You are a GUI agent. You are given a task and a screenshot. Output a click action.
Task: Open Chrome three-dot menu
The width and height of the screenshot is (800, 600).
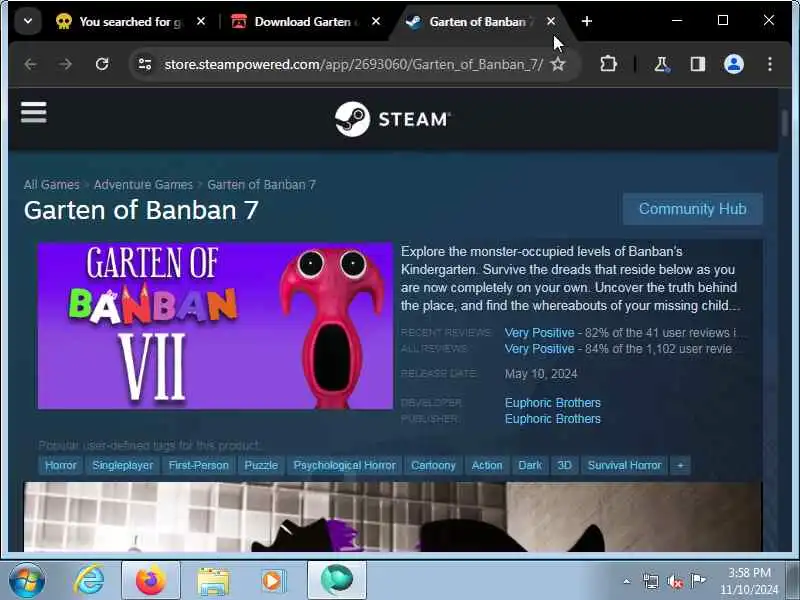770,64
